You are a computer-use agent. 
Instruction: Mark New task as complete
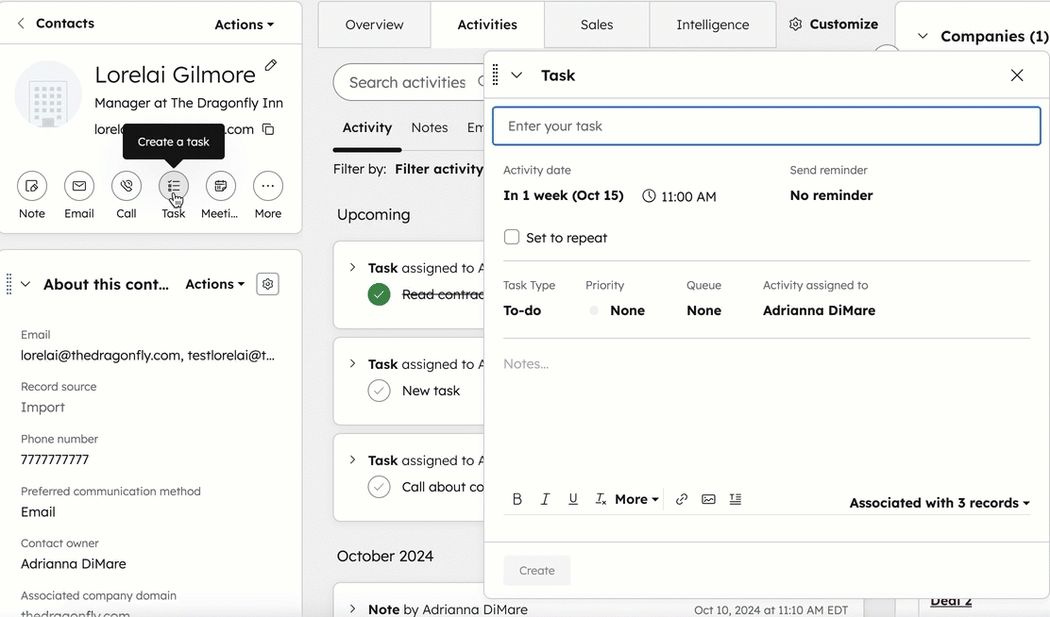coord(379,391)
